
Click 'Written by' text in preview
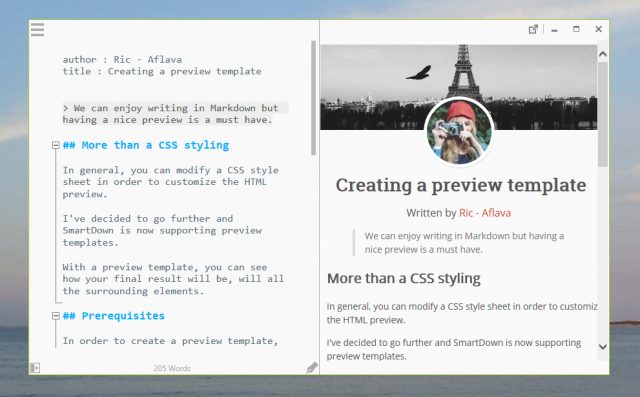[x=431, y=213]
